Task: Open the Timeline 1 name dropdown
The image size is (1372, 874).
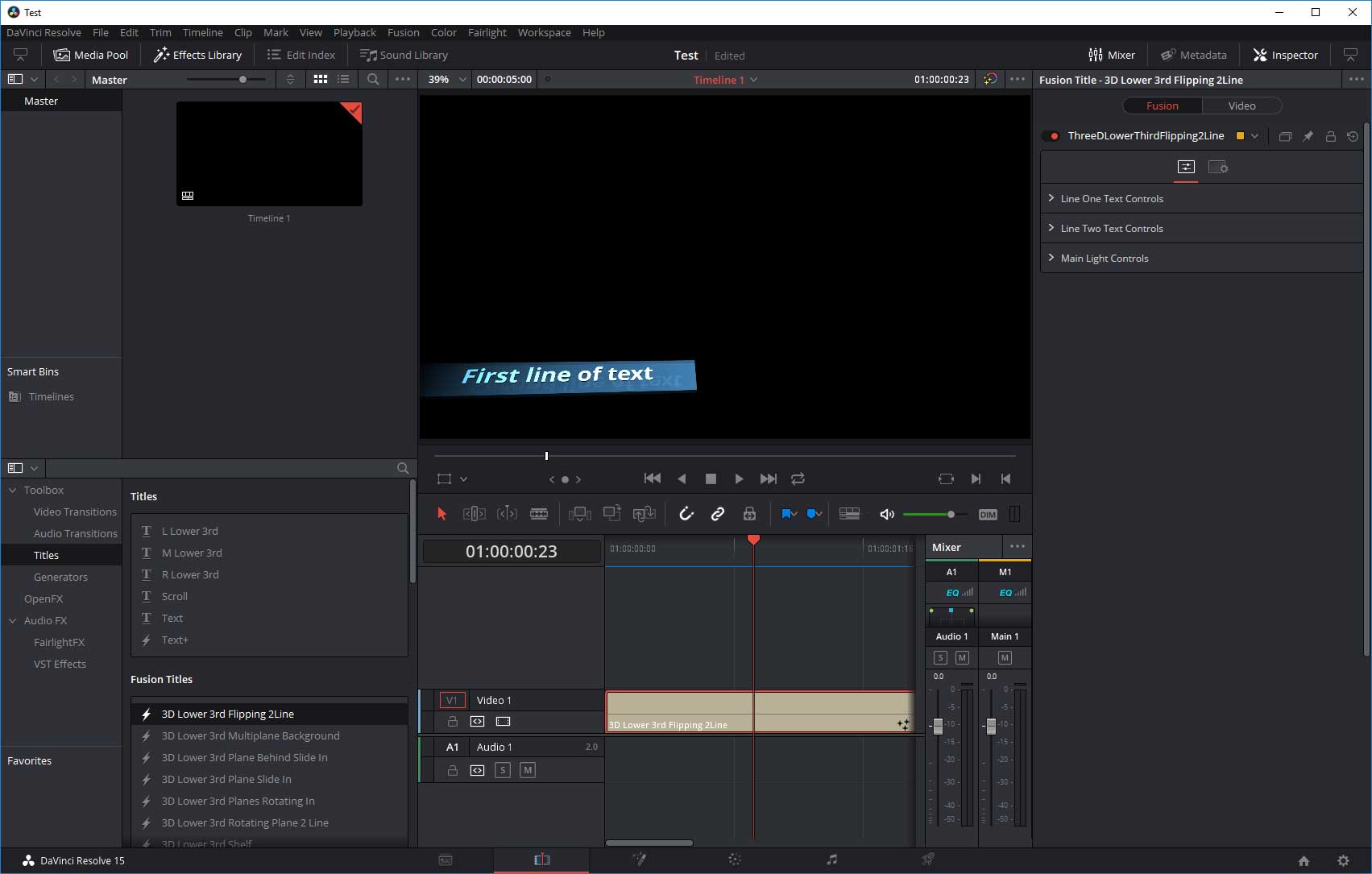Action: (x=753, y=80)
